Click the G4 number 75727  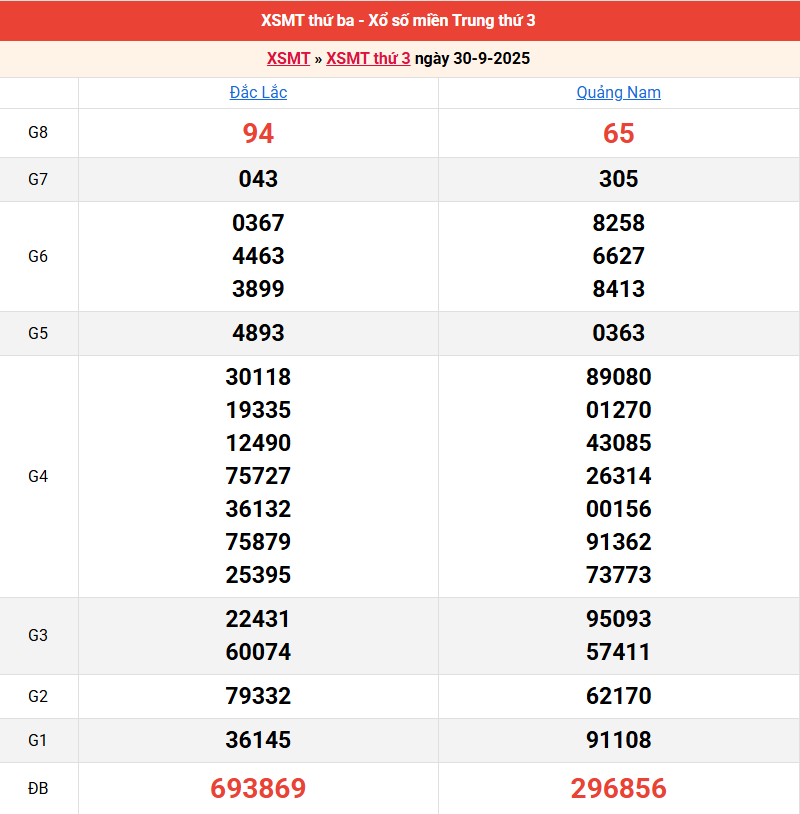[258, 476]
